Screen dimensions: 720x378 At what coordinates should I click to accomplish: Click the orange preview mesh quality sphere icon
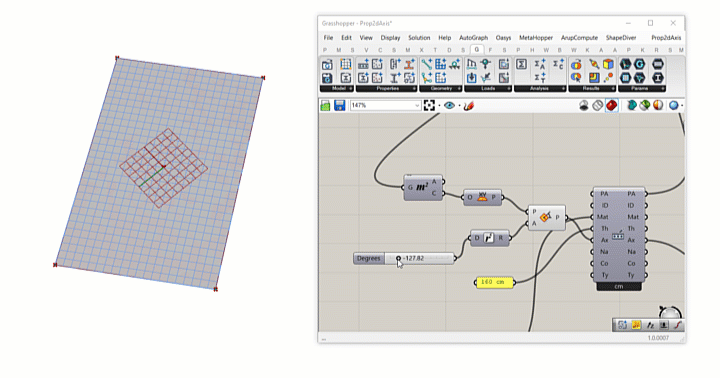658,106
